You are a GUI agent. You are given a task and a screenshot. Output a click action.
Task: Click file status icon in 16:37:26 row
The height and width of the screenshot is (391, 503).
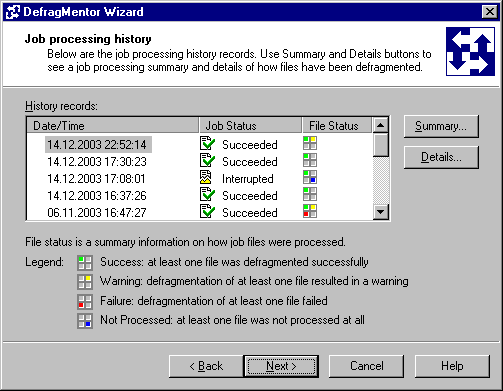pyautogui.click(x=310, y=194)
